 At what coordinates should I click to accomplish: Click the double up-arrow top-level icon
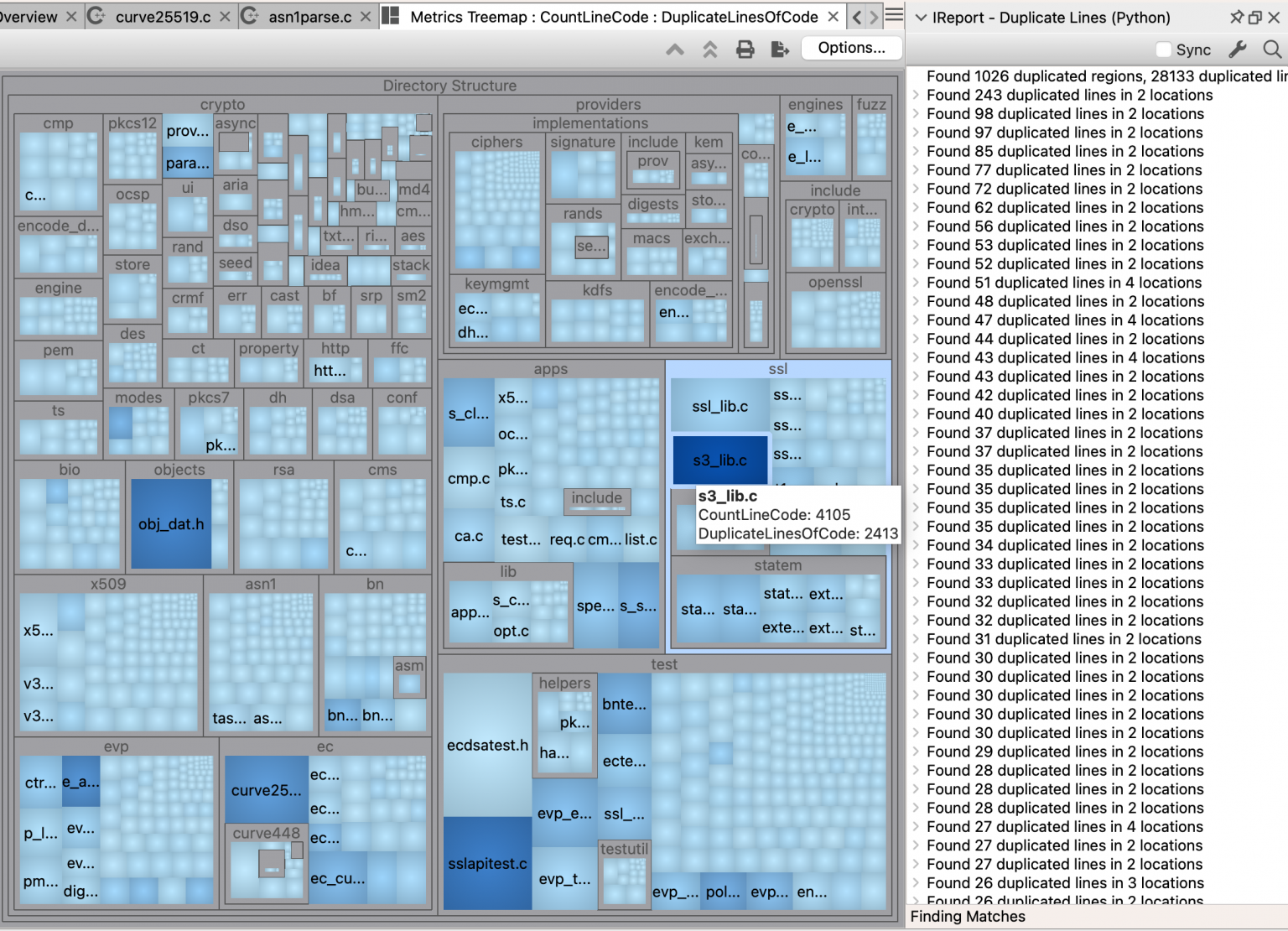pyautogui.click(x=710, y=49)
